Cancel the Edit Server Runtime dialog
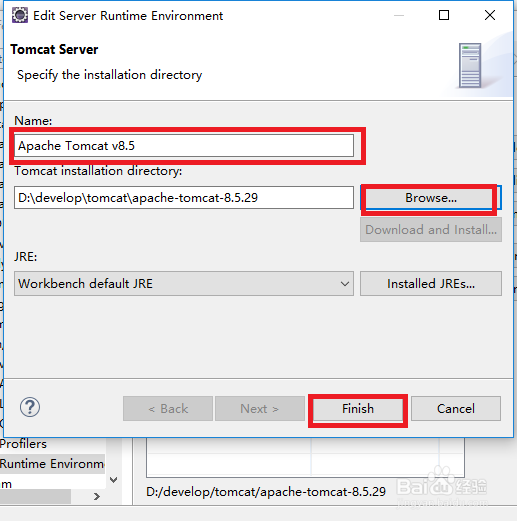Screen dimensions: 517x521 click(x=456, y=409)
